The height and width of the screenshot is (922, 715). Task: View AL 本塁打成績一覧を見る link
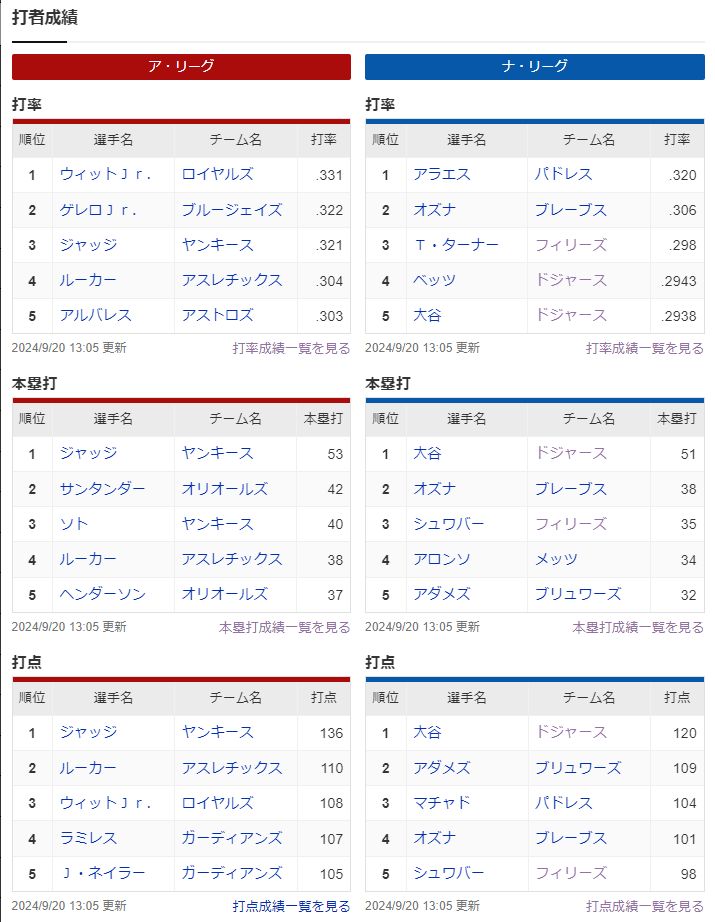click(285, 627)
